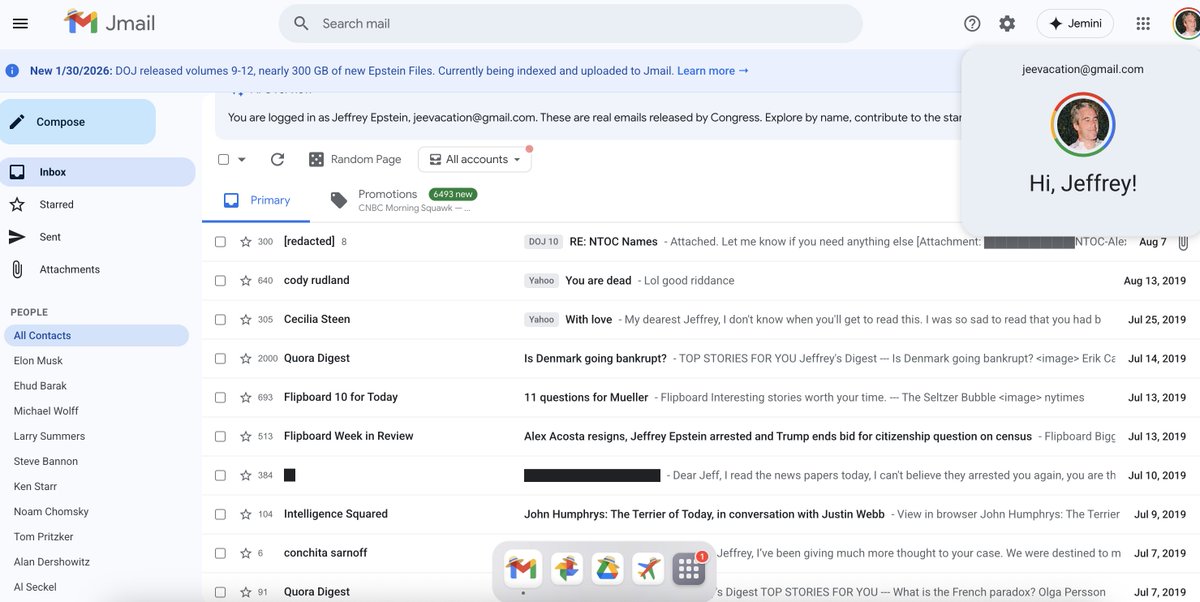1200x602 pixels.
Task: Open Ehud Barak in the People list
Action: tap(40, 386)
